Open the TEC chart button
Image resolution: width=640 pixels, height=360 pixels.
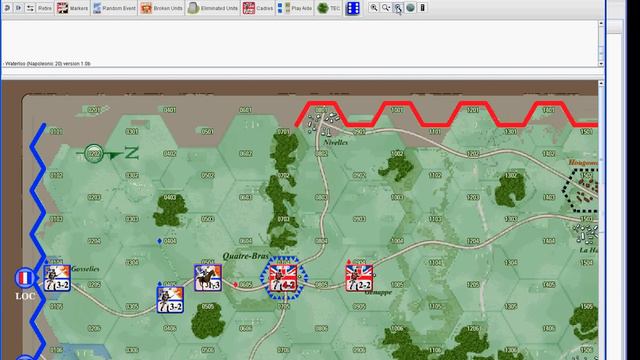pos(329,8)
